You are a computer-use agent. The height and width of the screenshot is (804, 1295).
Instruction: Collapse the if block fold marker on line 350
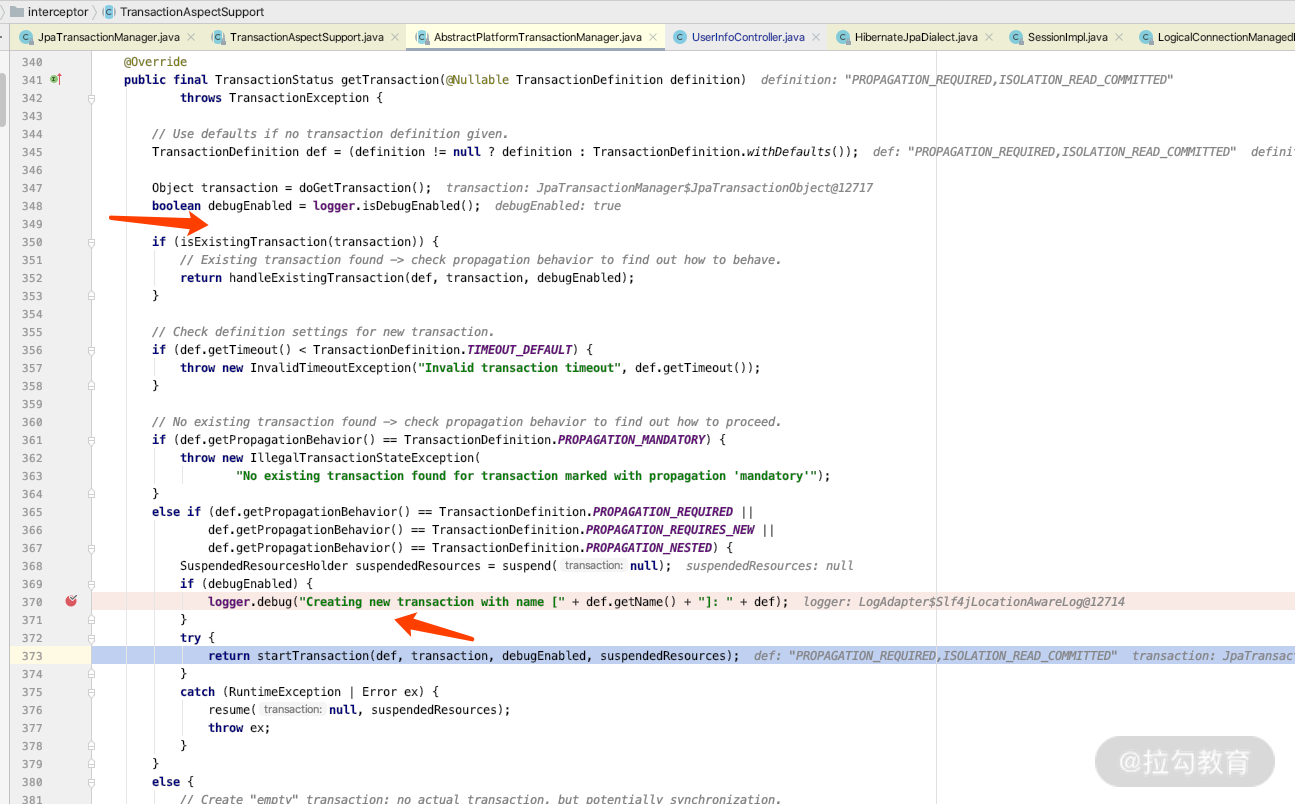click(x=91, y=242)
